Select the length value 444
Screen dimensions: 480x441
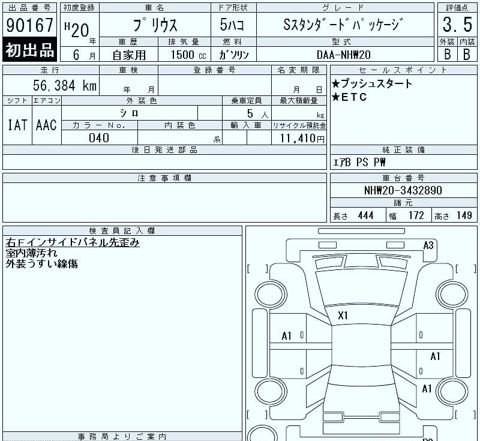(365, 215)
